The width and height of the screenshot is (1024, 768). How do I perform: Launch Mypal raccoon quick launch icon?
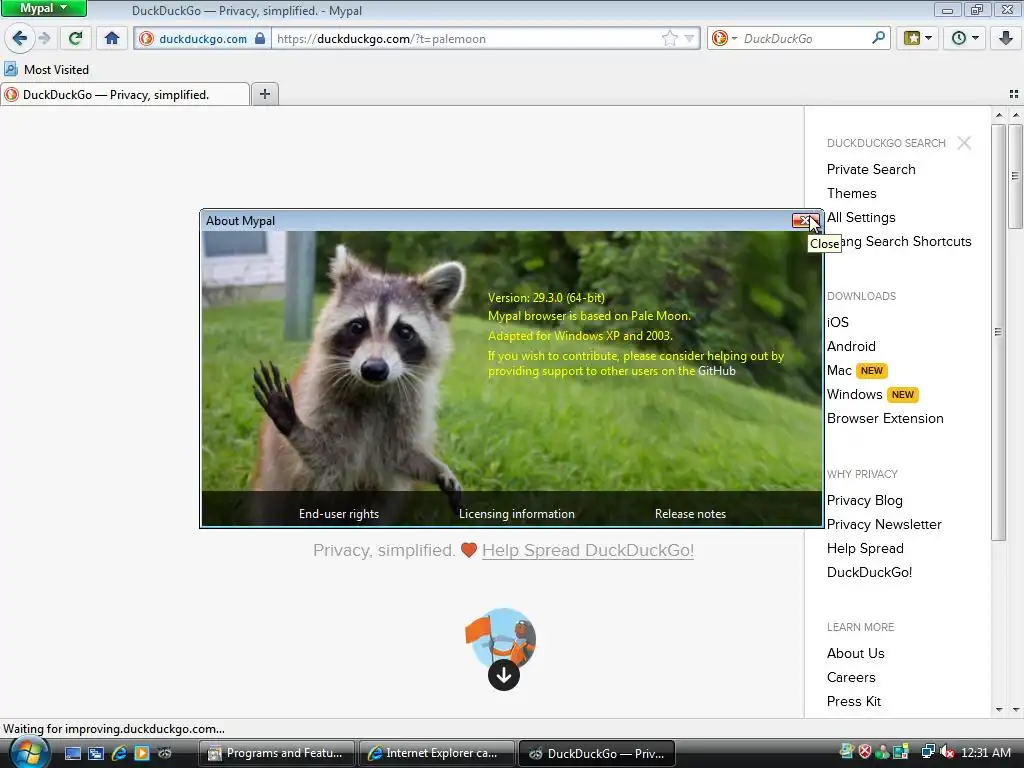click(165, 753)
